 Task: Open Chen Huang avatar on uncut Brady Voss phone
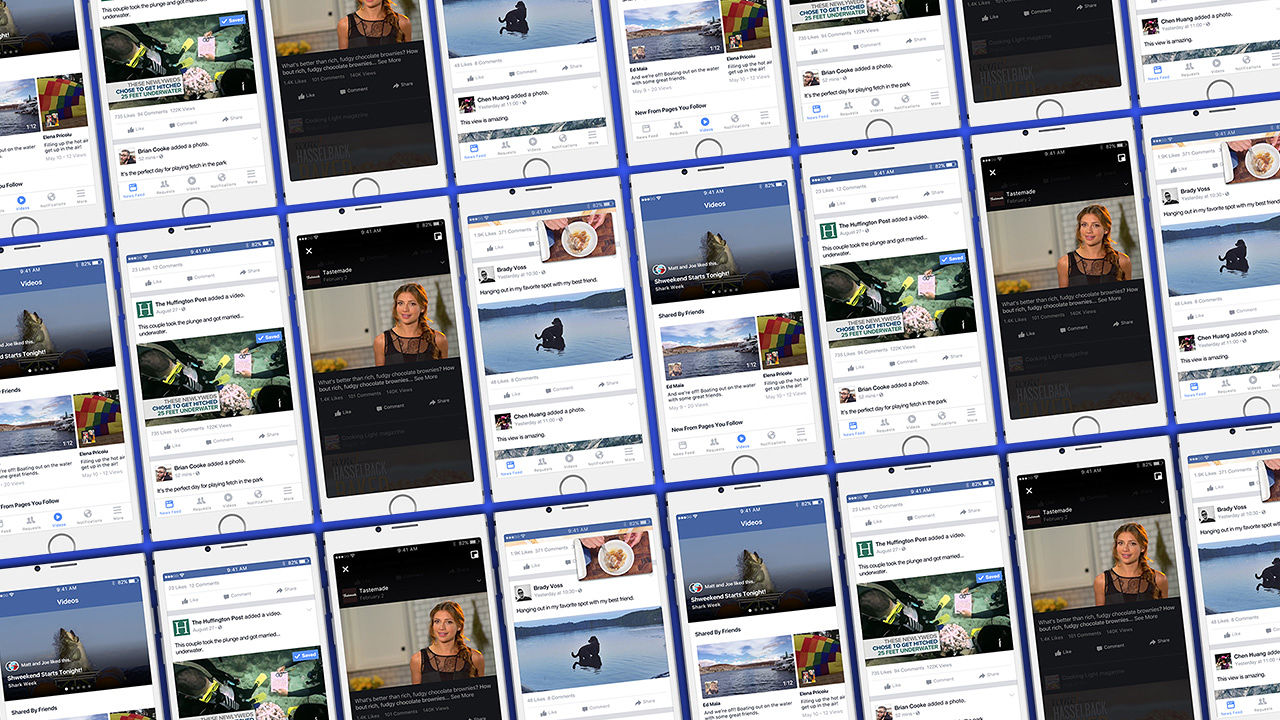(503, 422)
